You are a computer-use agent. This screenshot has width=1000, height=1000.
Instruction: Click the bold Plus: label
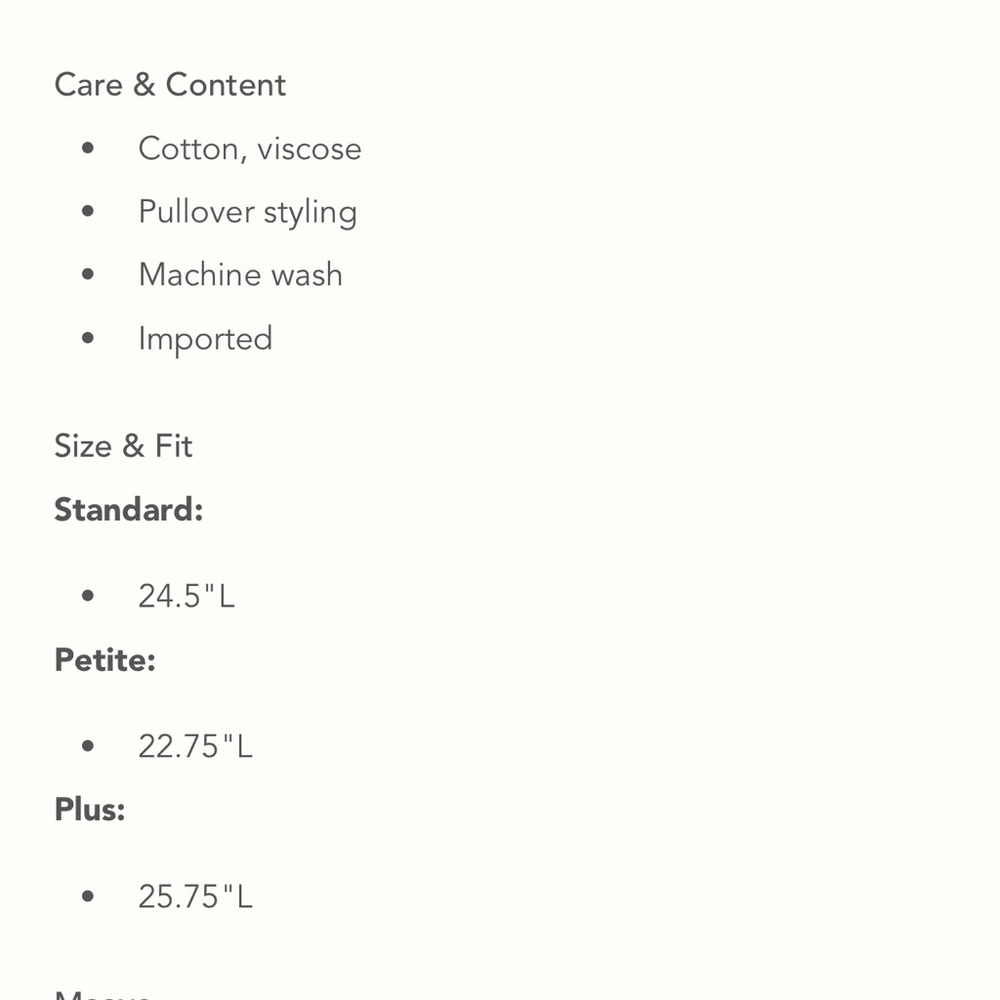click(x=90, y=810)
